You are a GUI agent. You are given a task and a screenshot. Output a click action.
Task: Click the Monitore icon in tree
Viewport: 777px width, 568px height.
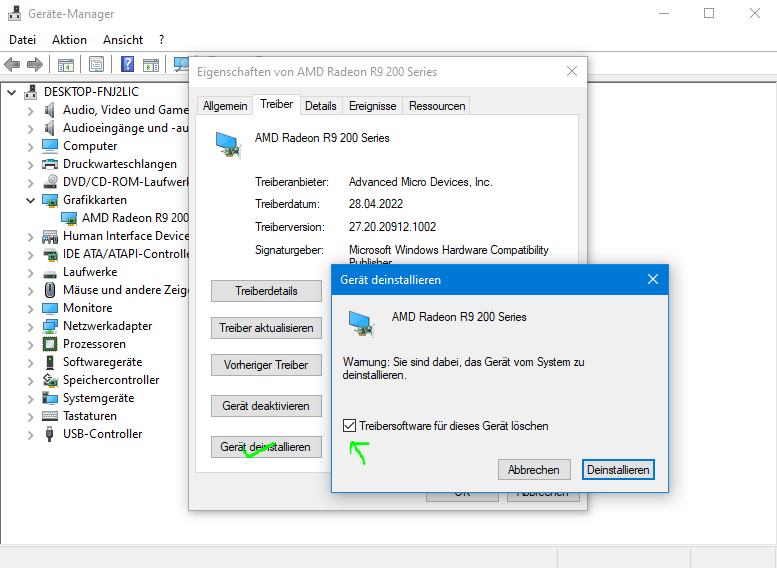point(50,308)
